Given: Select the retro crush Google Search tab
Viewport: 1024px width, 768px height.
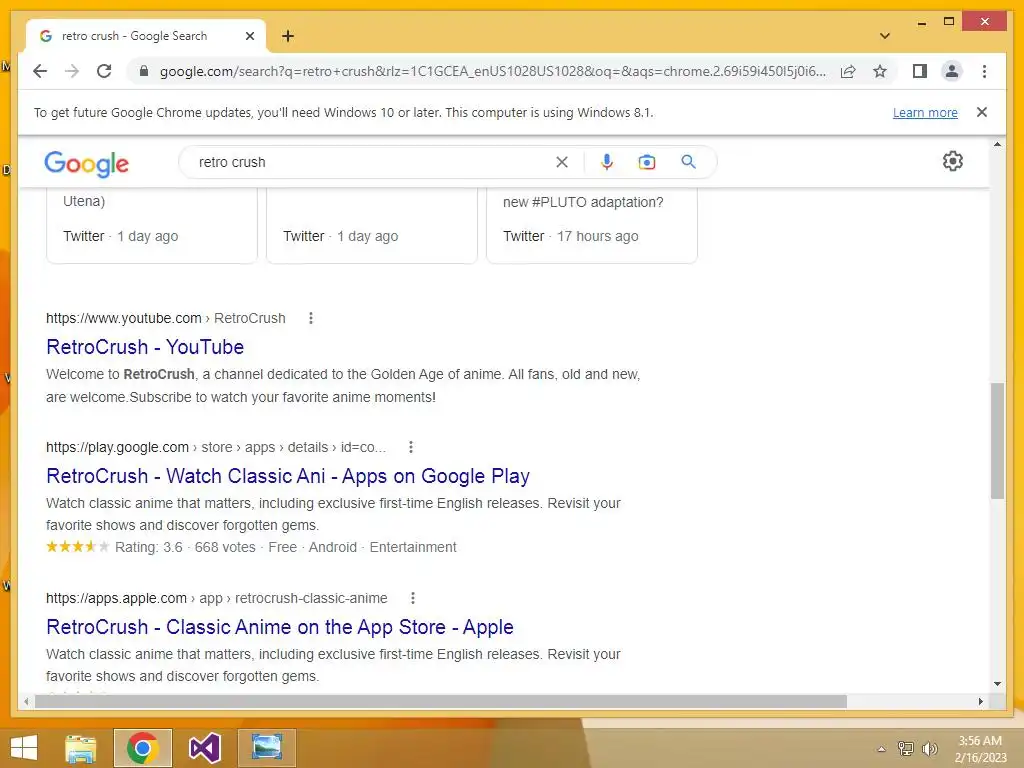Looking at the screenshot, I should (146, 36).
